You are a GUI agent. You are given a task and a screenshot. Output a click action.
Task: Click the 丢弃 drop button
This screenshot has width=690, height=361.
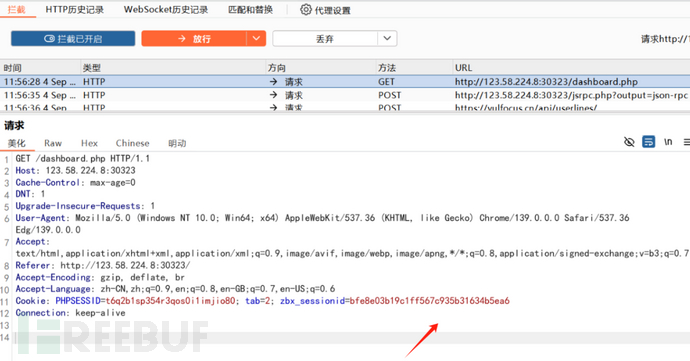(x=325, y=38)
